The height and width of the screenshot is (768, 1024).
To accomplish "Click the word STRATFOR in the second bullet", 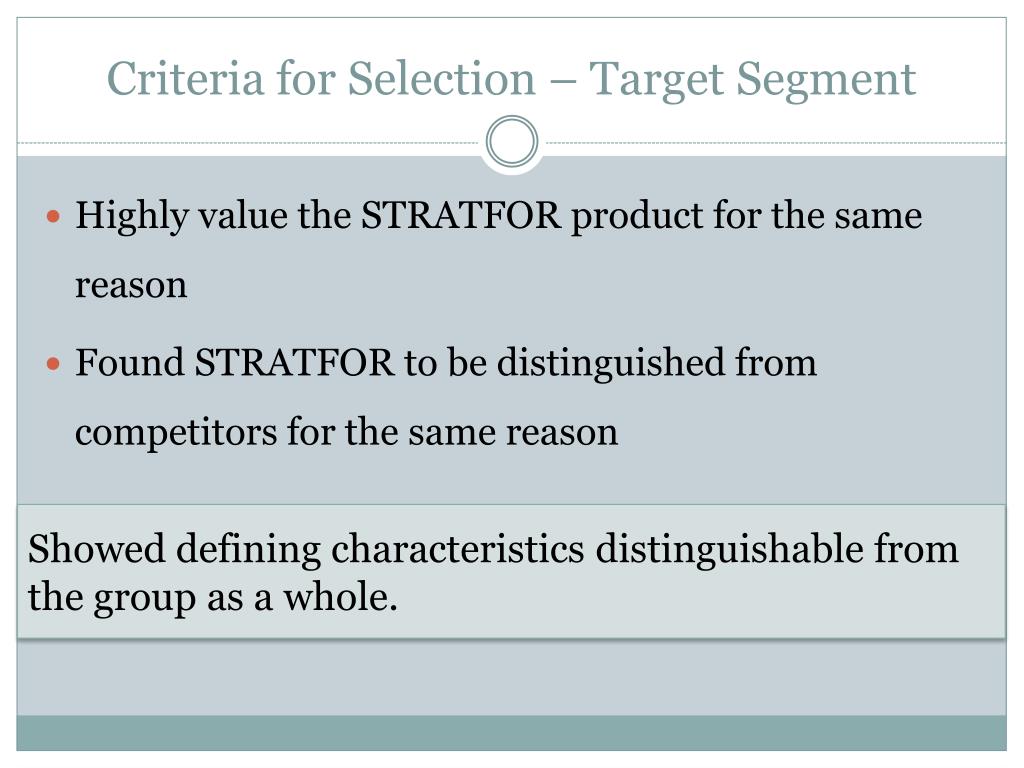I will coord(295,362).
